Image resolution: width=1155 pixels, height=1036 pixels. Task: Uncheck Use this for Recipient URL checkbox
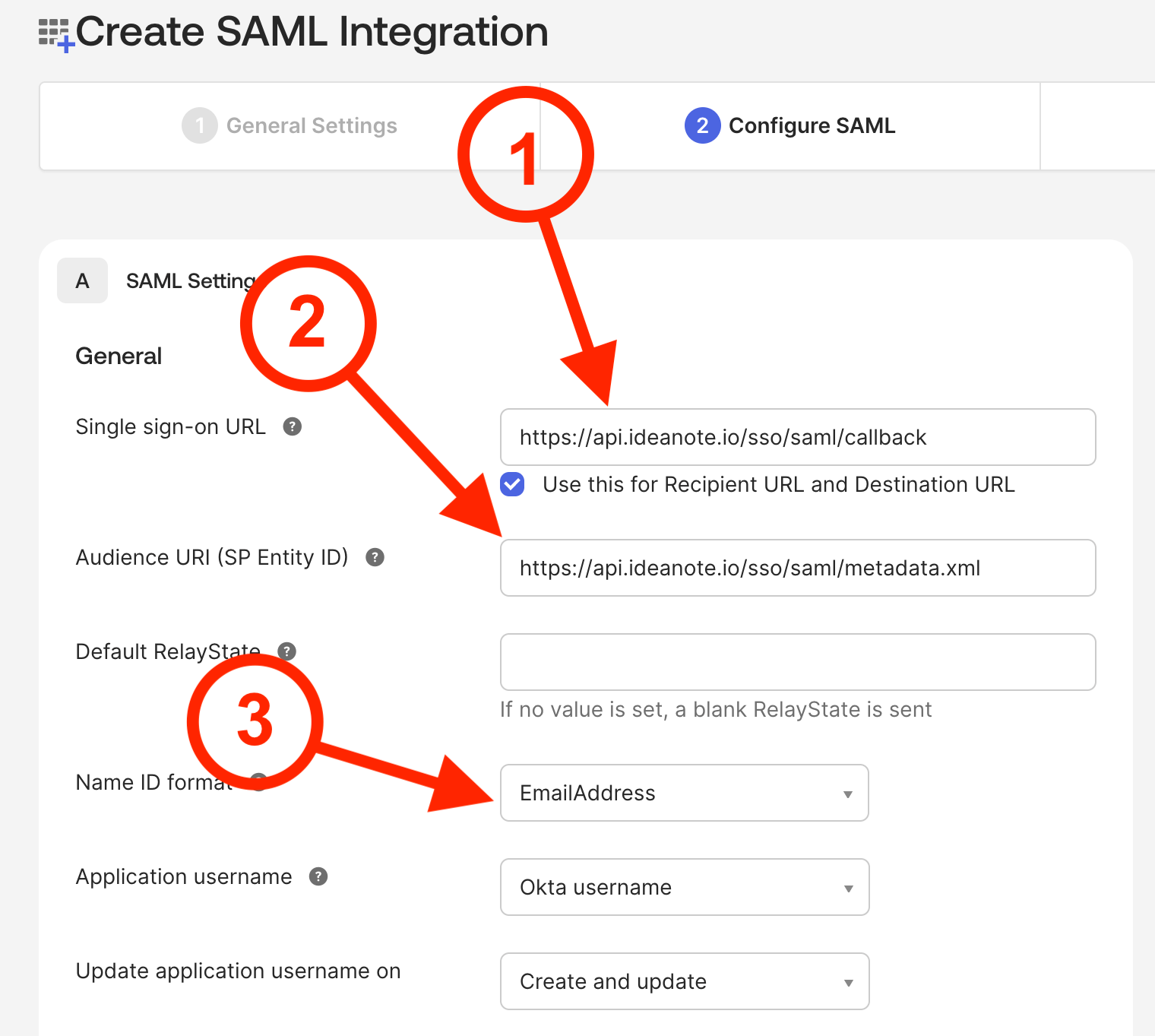pyautogui.click(x=512, y=484)
